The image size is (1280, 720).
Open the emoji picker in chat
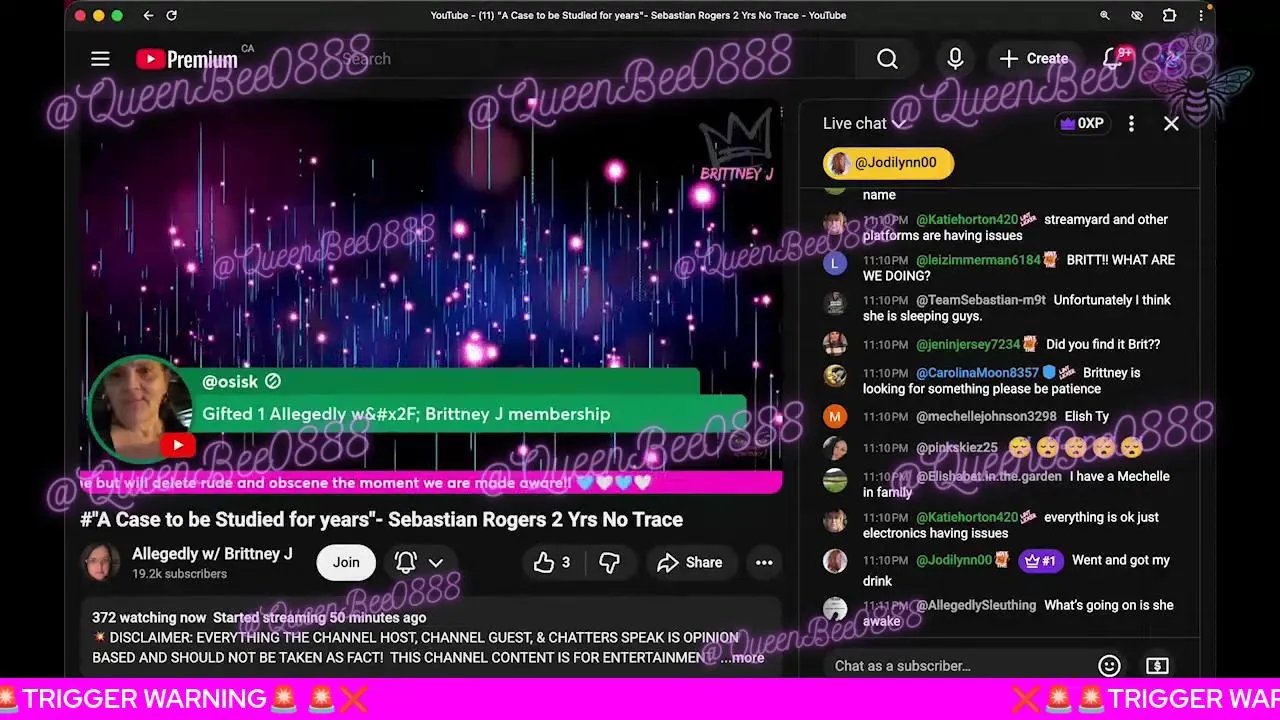tap(1109, 665)
